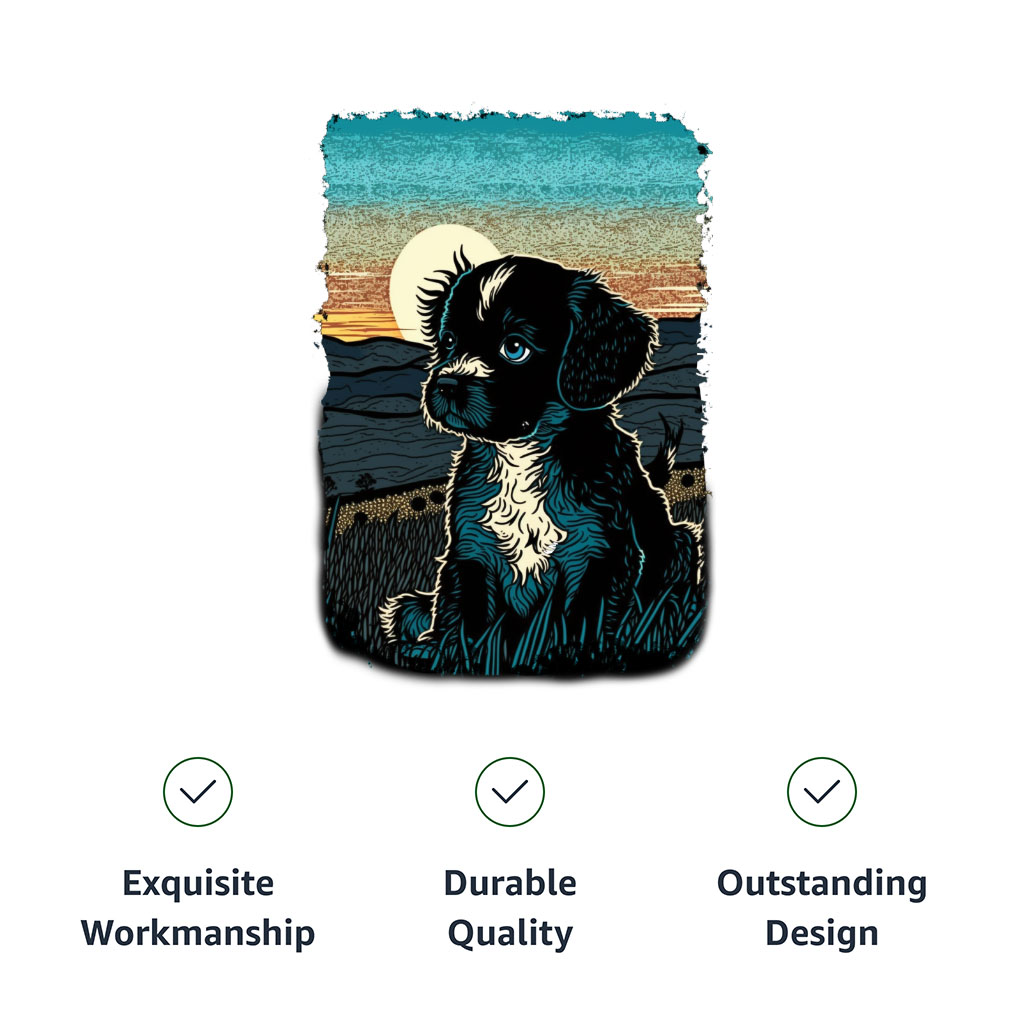1024x1024 pixels.
Task: Click the puppy's black nose
Action: pos(447,384)
